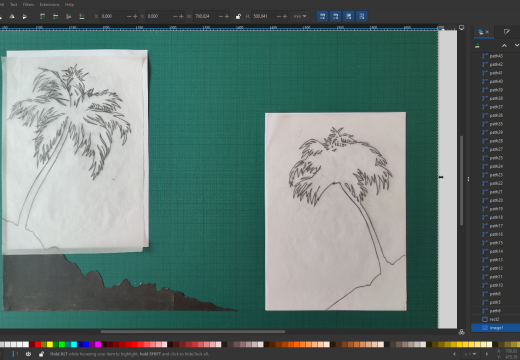This screenshot has width=520, height=360.
Task: Switch to the pencil-icon dock tab
Action: click(507, 32)
